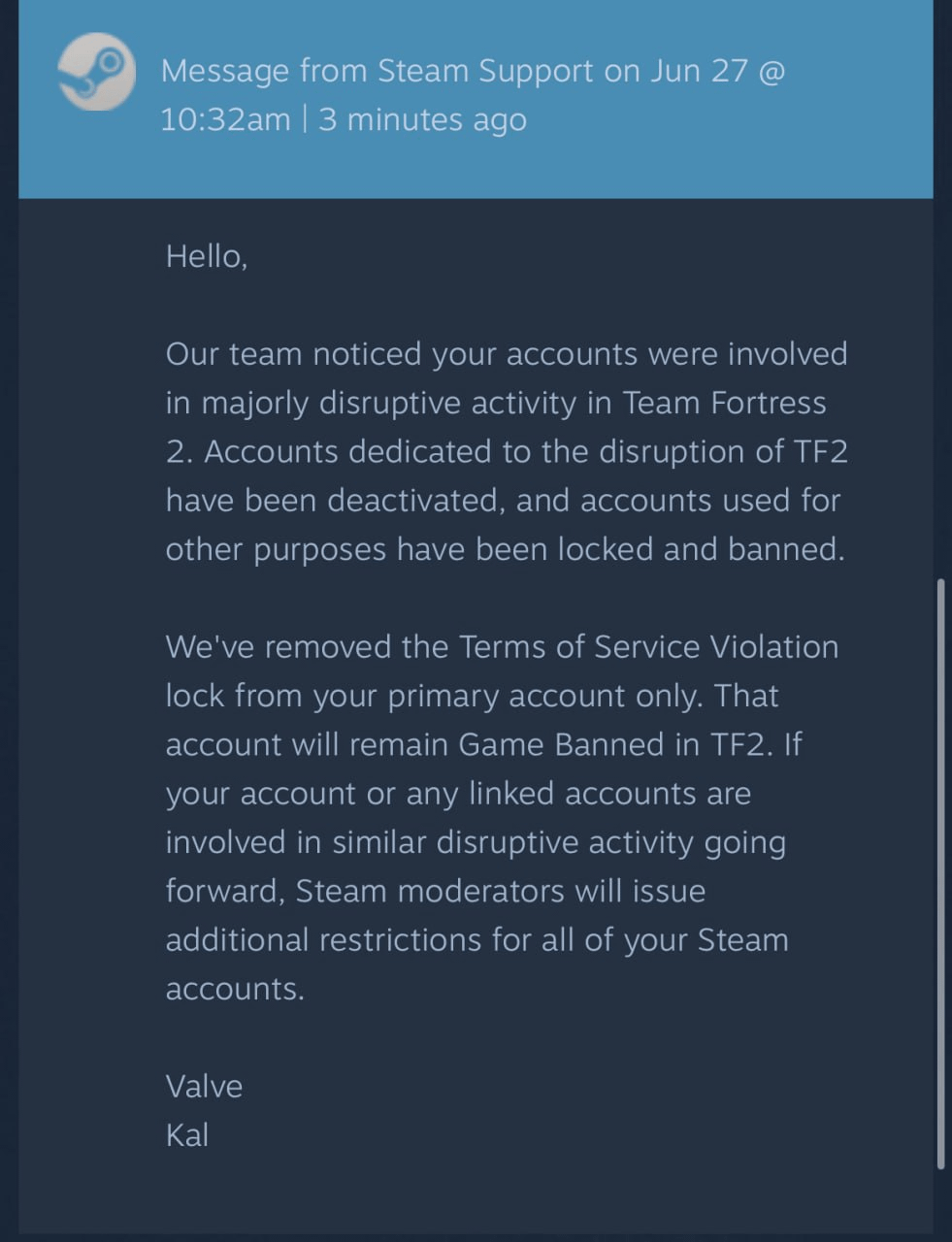Screen dimensions: 952x1242
Task: Click the "Jun 27" date in header
Action: pos(699,71)
